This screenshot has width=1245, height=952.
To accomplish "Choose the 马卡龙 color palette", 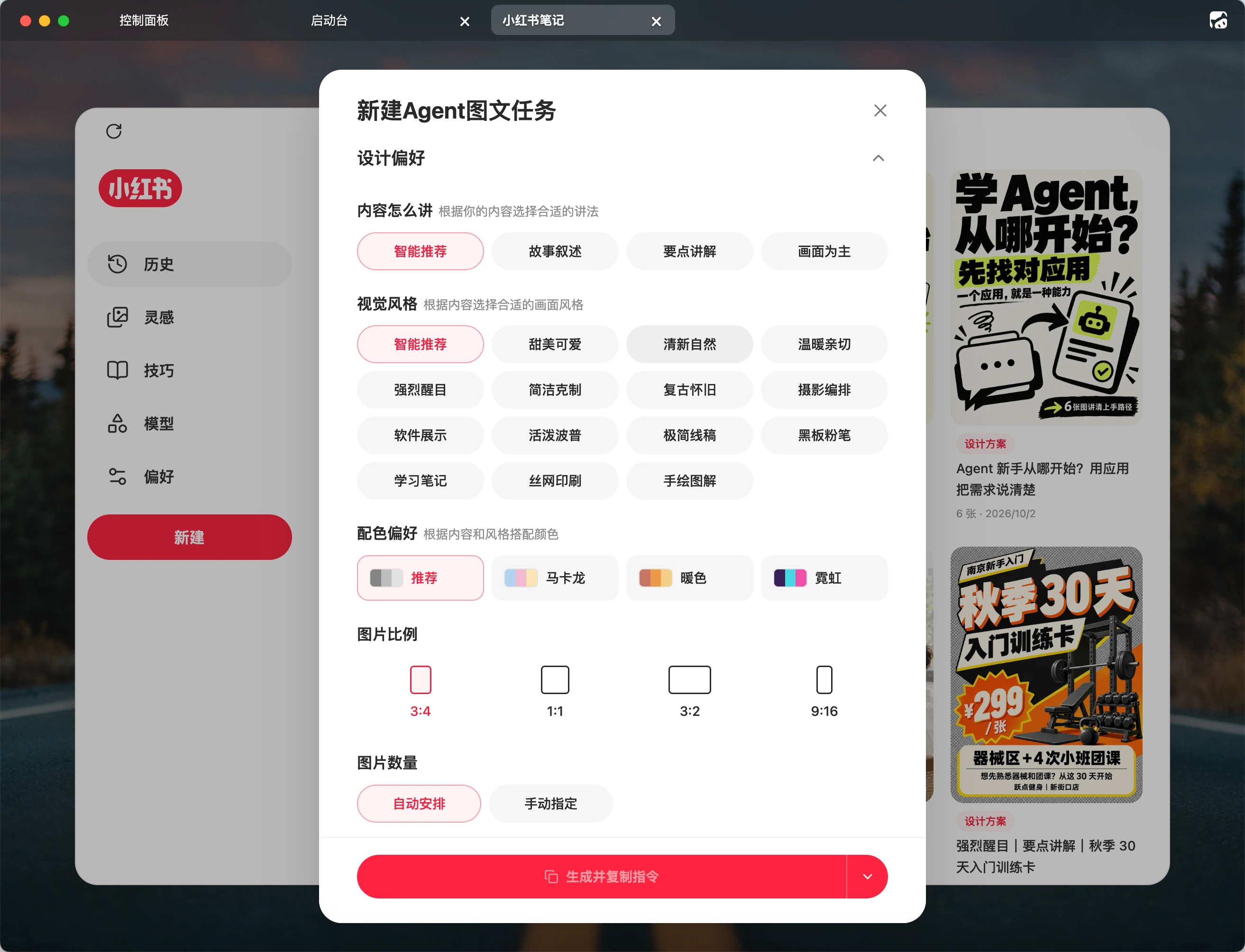I will pyautogui.click(x=555, y=578).
